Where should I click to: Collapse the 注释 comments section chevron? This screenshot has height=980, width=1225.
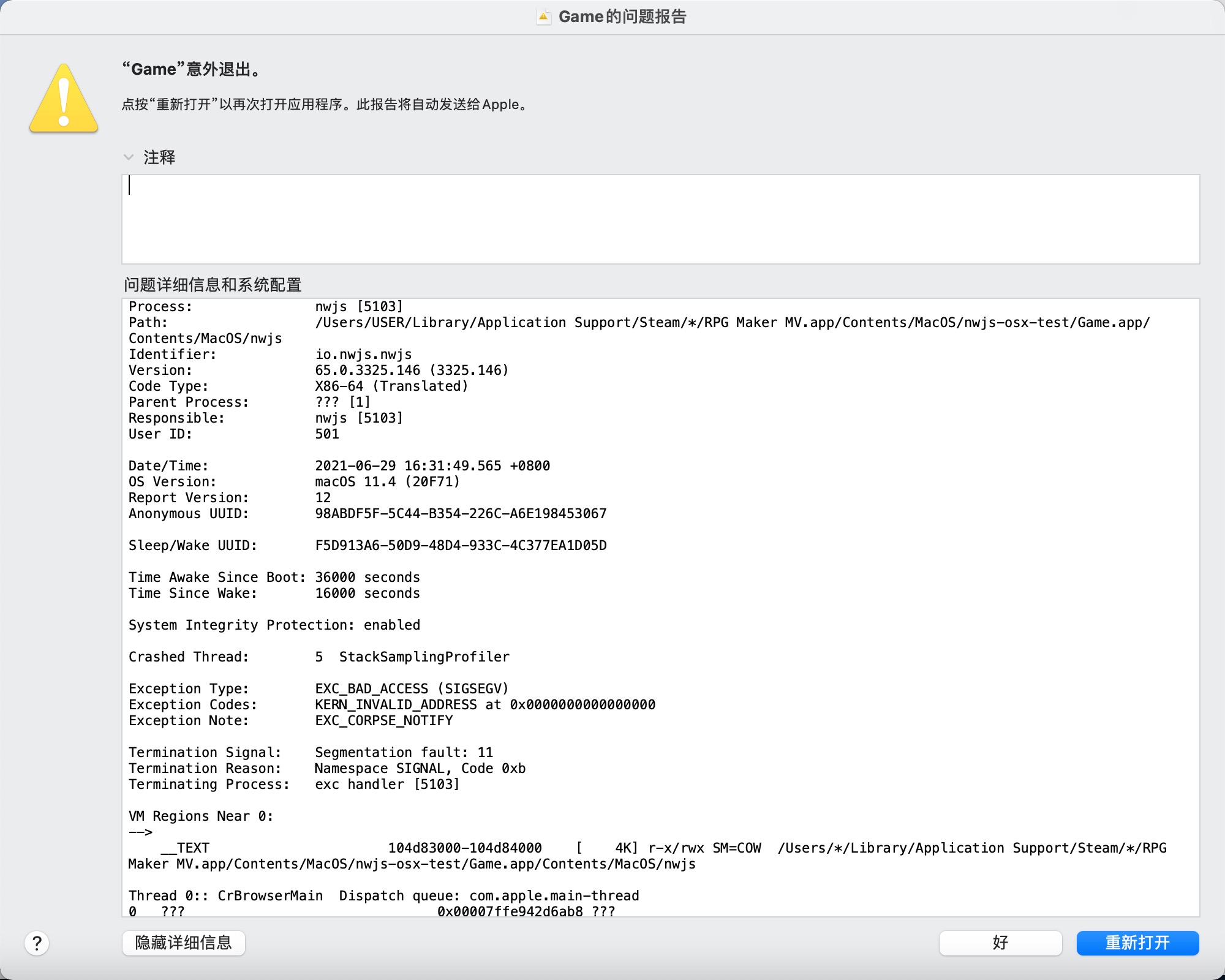[128, 157]
